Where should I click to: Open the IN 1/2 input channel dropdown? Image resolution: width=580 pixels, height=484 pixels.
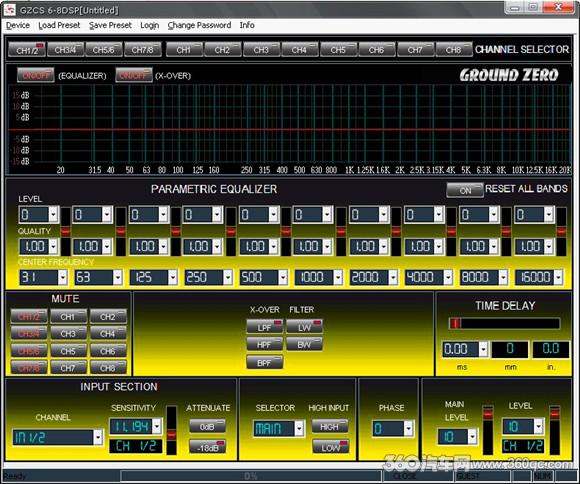(x=98, y=437)
